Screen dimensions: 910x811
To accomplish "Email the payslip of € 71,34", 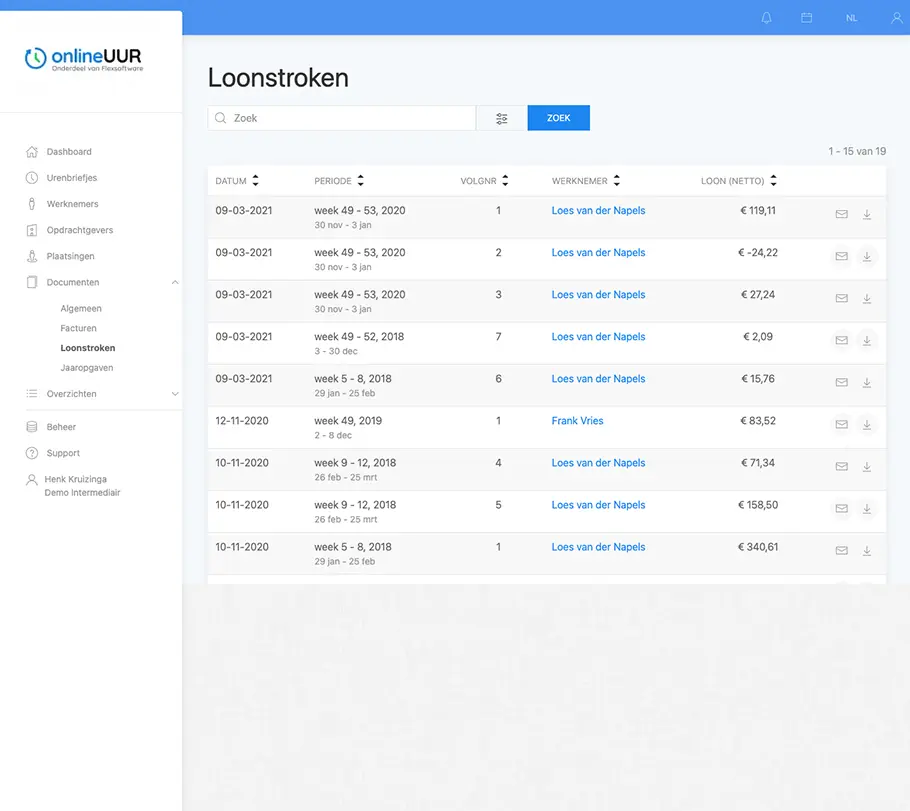I will click(x=841, y=466).
